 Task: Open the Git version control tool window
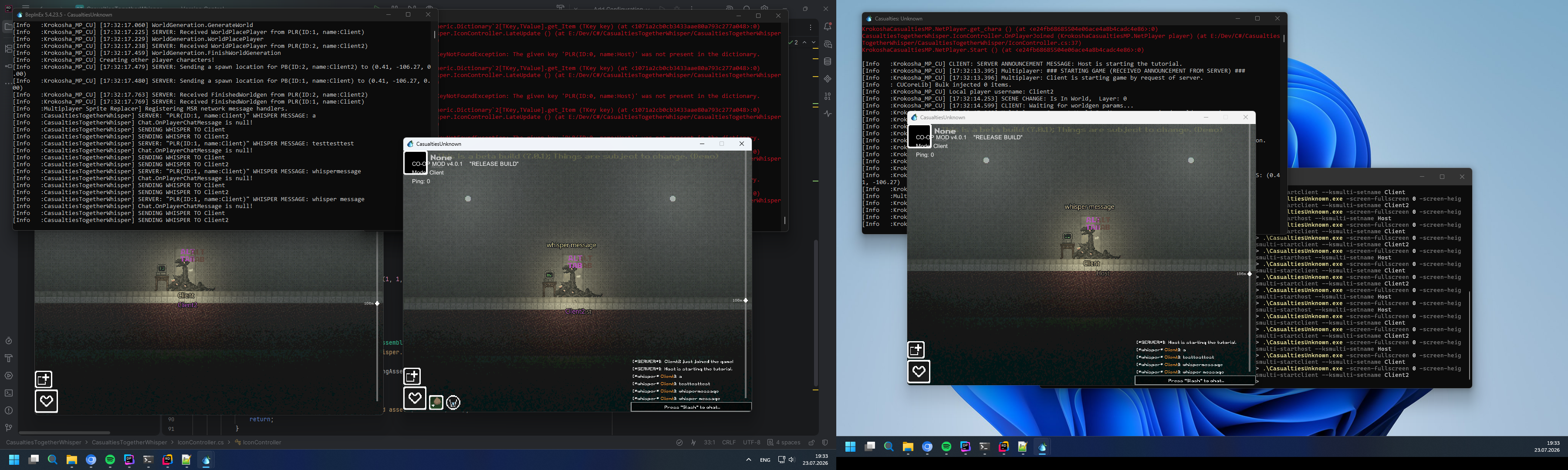[9, 427]
